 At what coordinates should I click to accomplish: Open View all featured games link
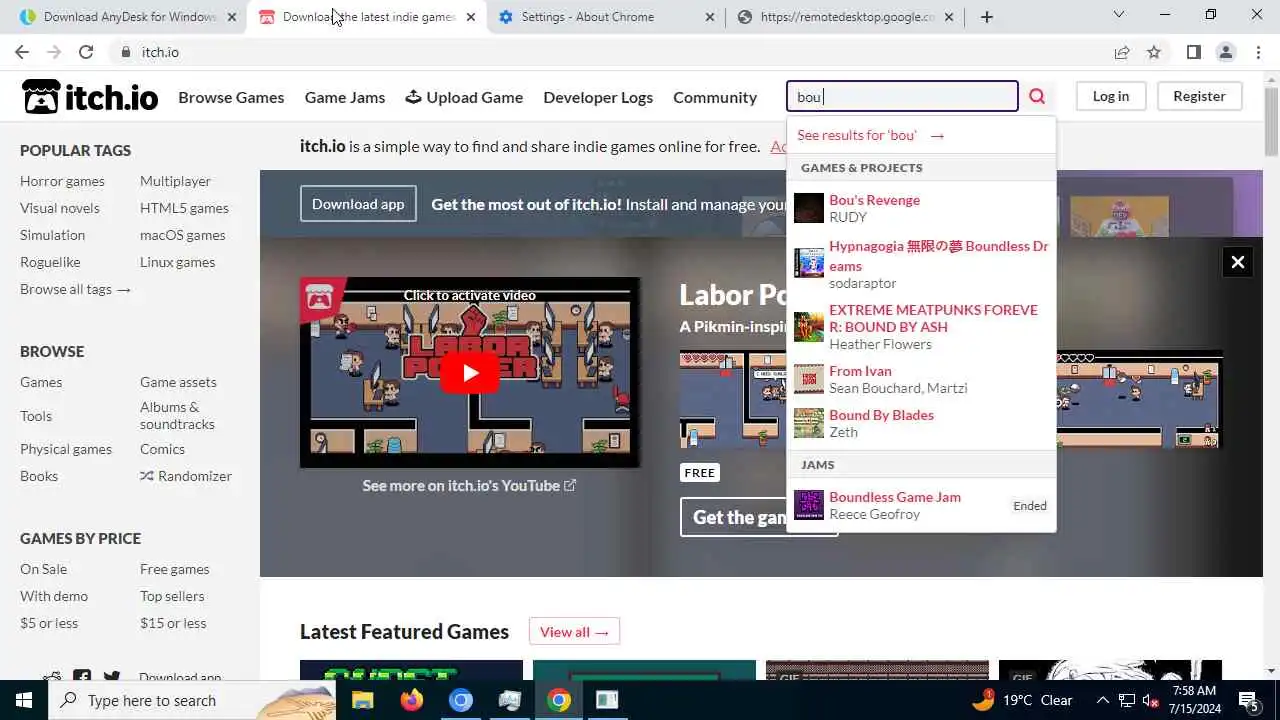574,632
